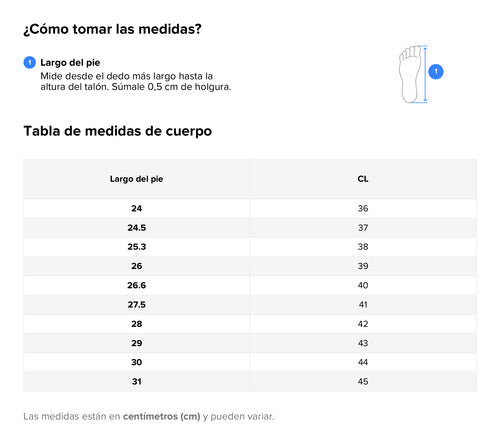Viewport: 500px width, 445px height.
Task: Click the foot outline illustration
Action: [410, 74]
